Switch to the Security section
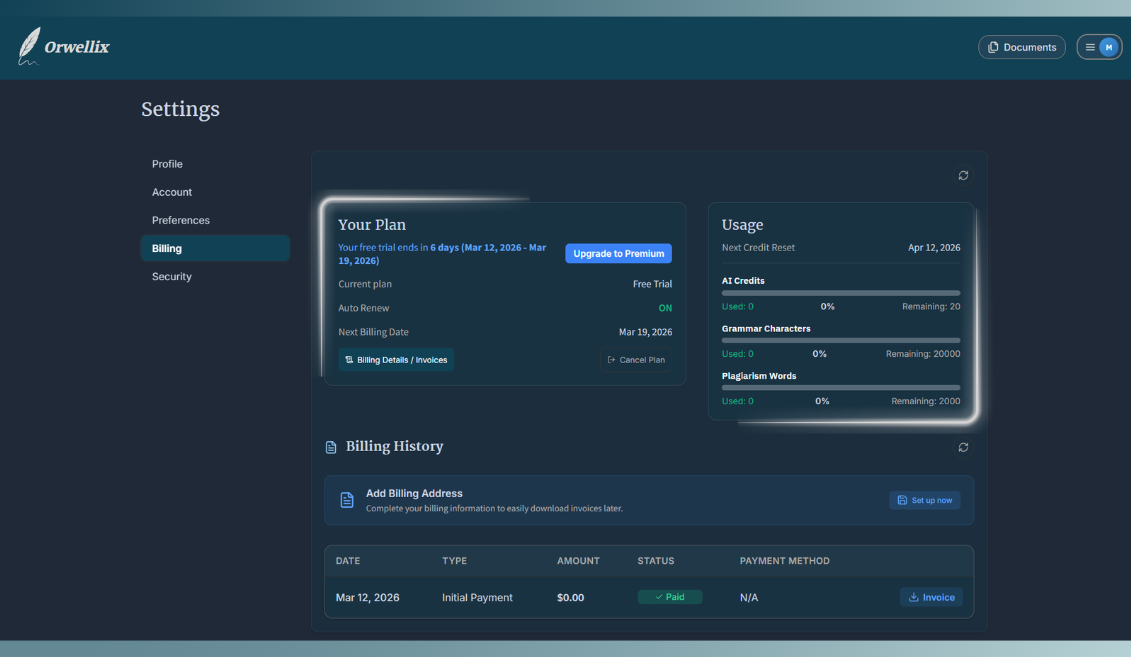This screenshot has height=657, width=1131. [171, 276]
